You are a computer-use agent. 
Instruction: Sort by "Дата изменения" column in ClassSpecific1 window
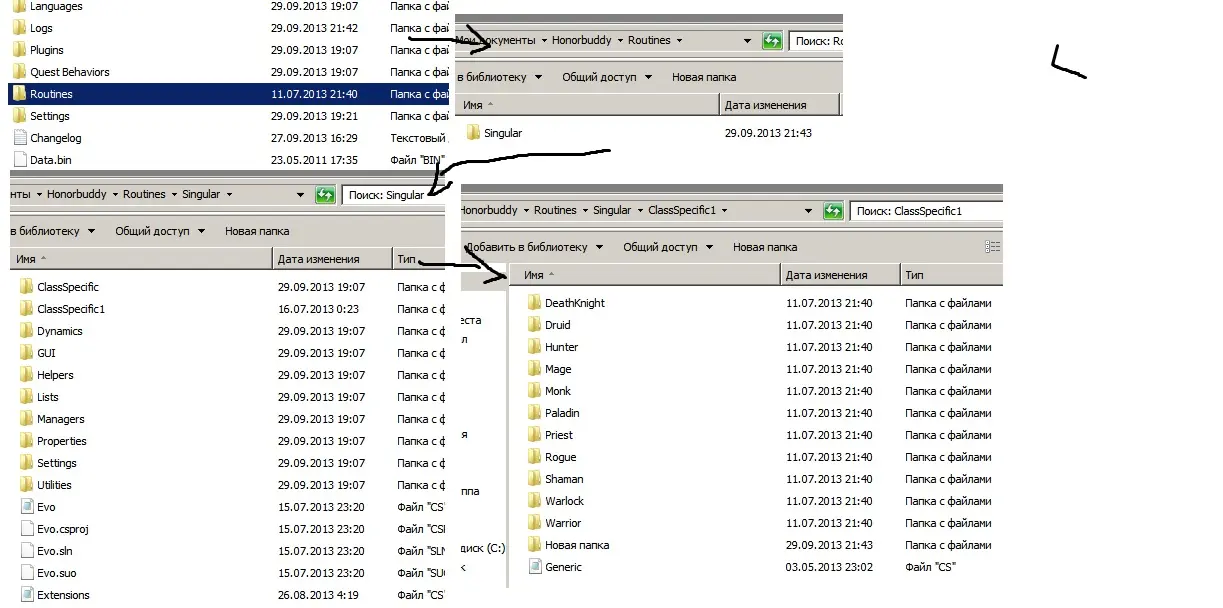click(826, 275)
